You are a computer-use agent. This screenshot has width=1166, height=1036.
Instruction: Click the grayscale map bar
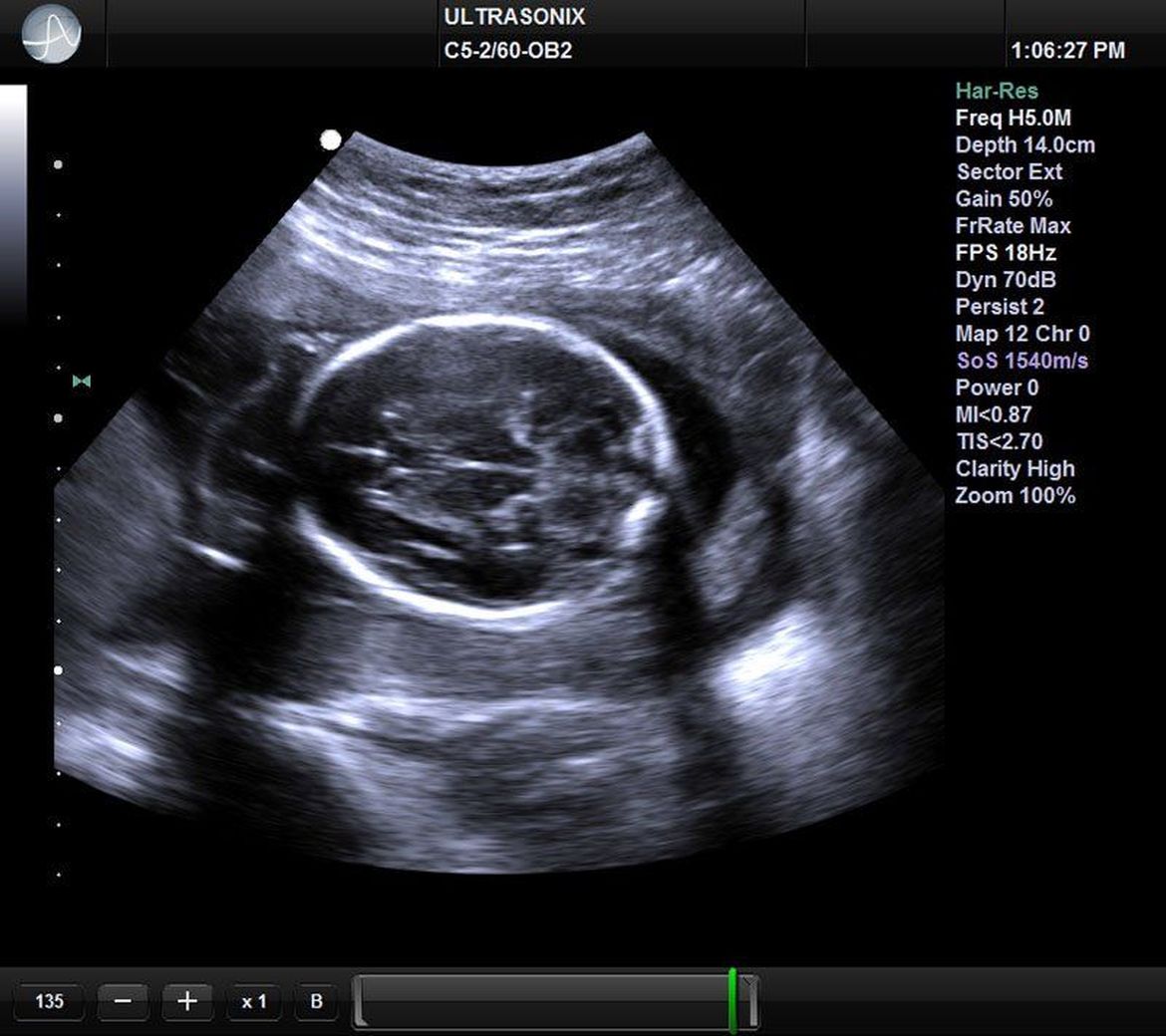pyautogui.click(x=14, y=199)
